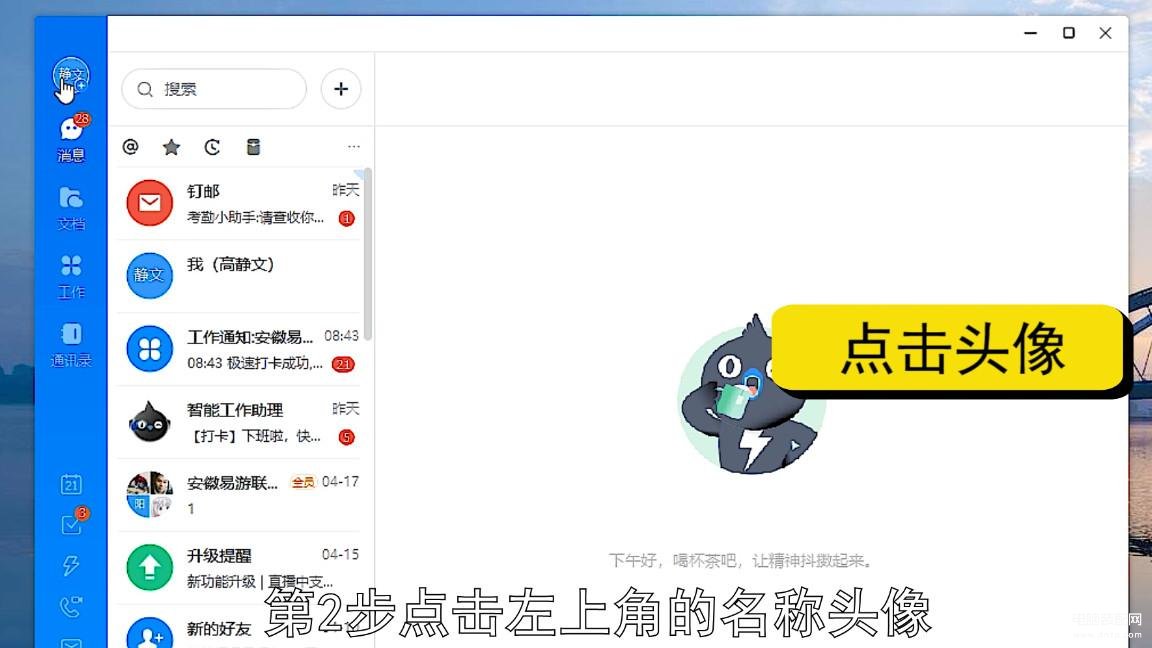The height and width of the screenshot is (648, 1152).
Task: Close the DingTalk window
Action: [1105, 33]
